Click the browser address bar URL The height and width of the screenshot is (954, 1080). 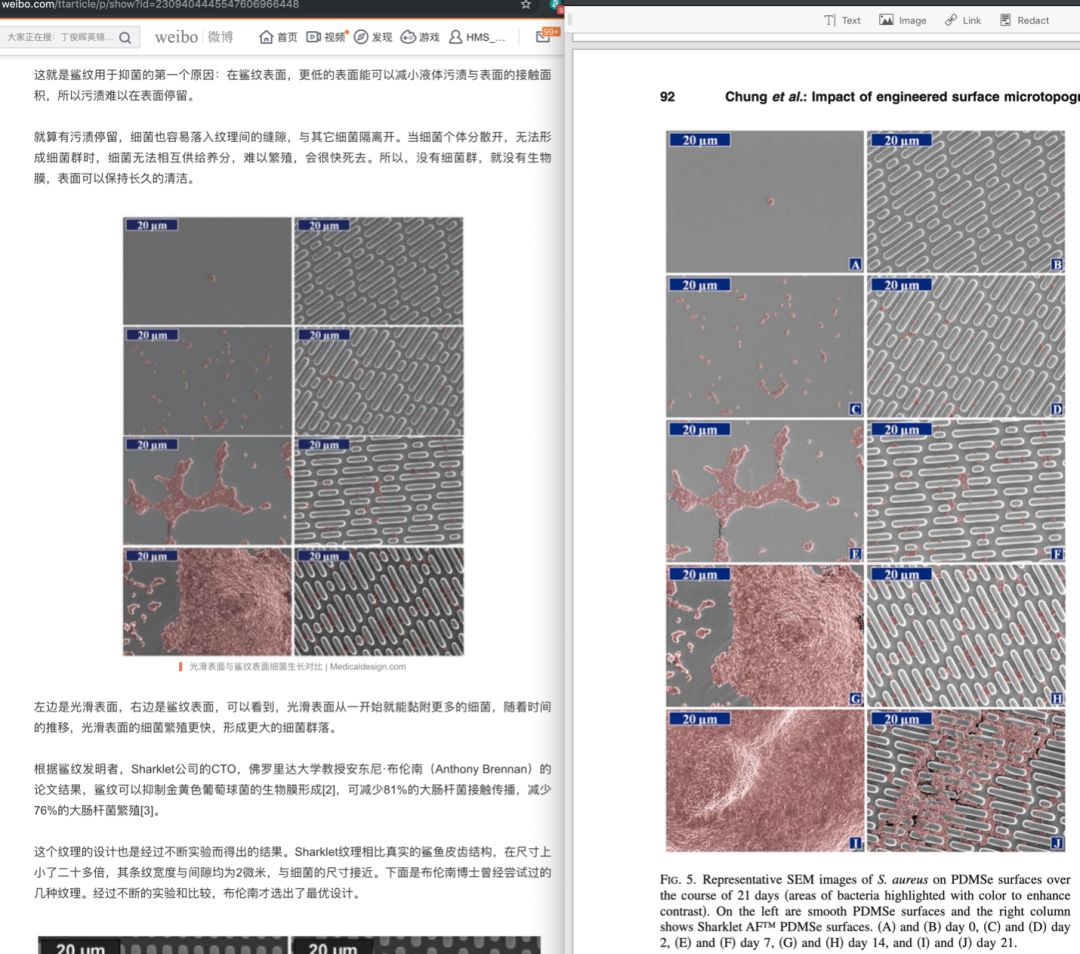click(150, 5)
